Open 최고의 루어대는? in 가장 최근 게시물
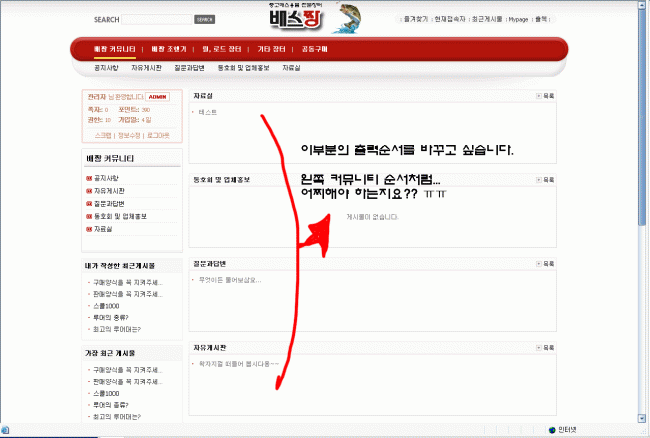This screenshot has height=438, width=650. [x=116, y=416]
